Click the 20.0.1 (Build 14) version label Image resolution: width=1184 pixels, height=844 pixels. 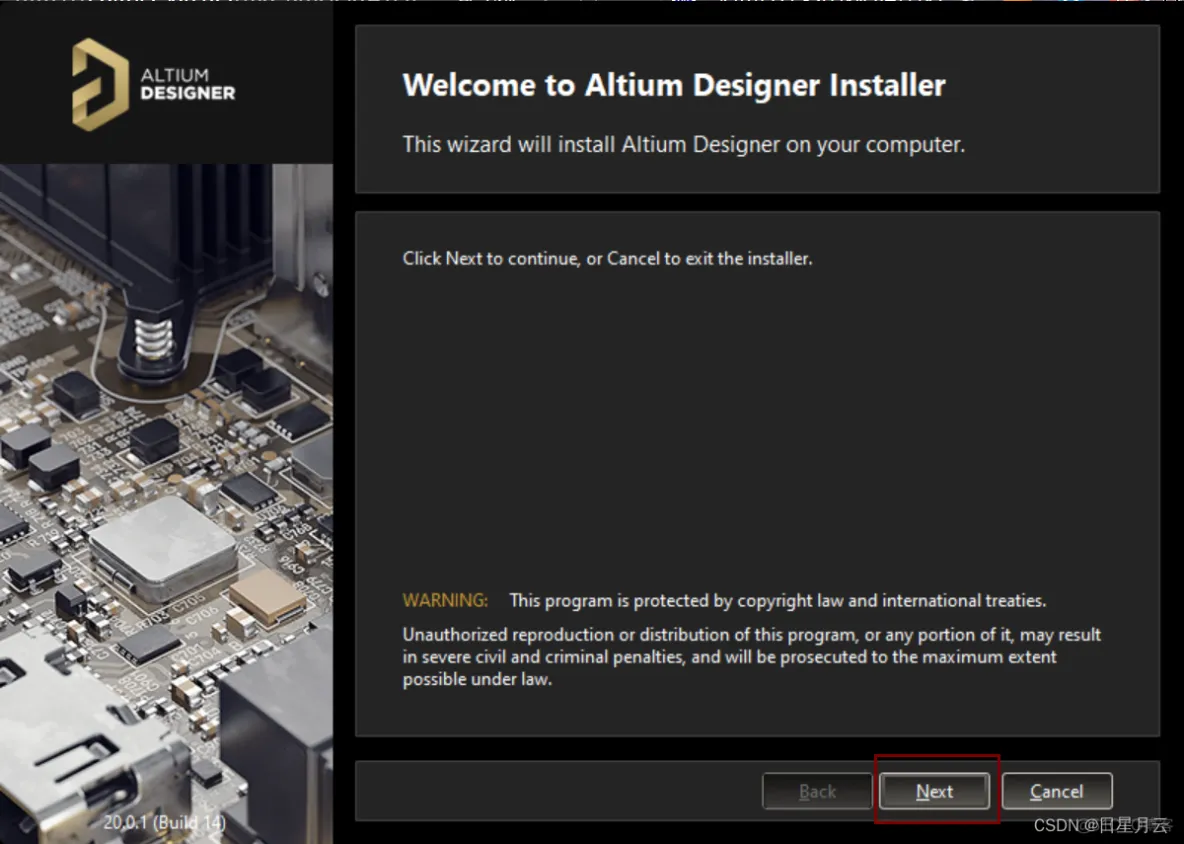click(x=165, y=822)
